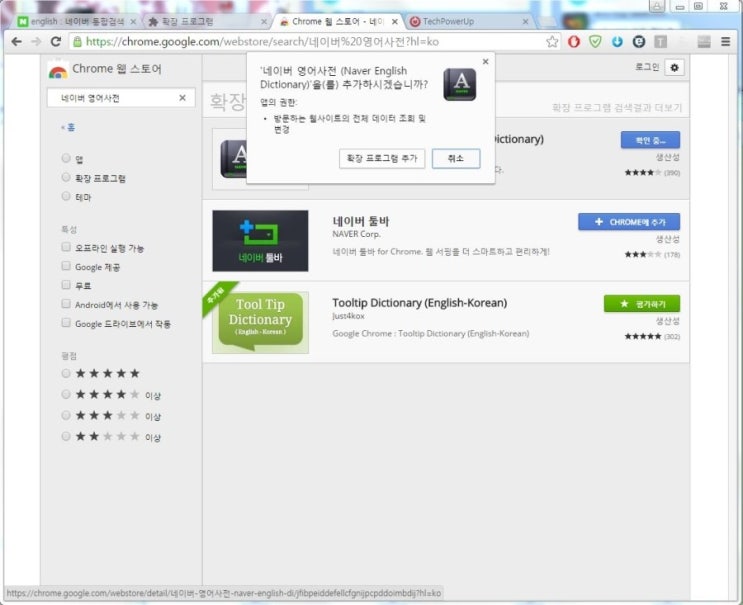Open the Naver toolbar thumbnail
This screenshot has height=605, width=743.
click(260, 241)
